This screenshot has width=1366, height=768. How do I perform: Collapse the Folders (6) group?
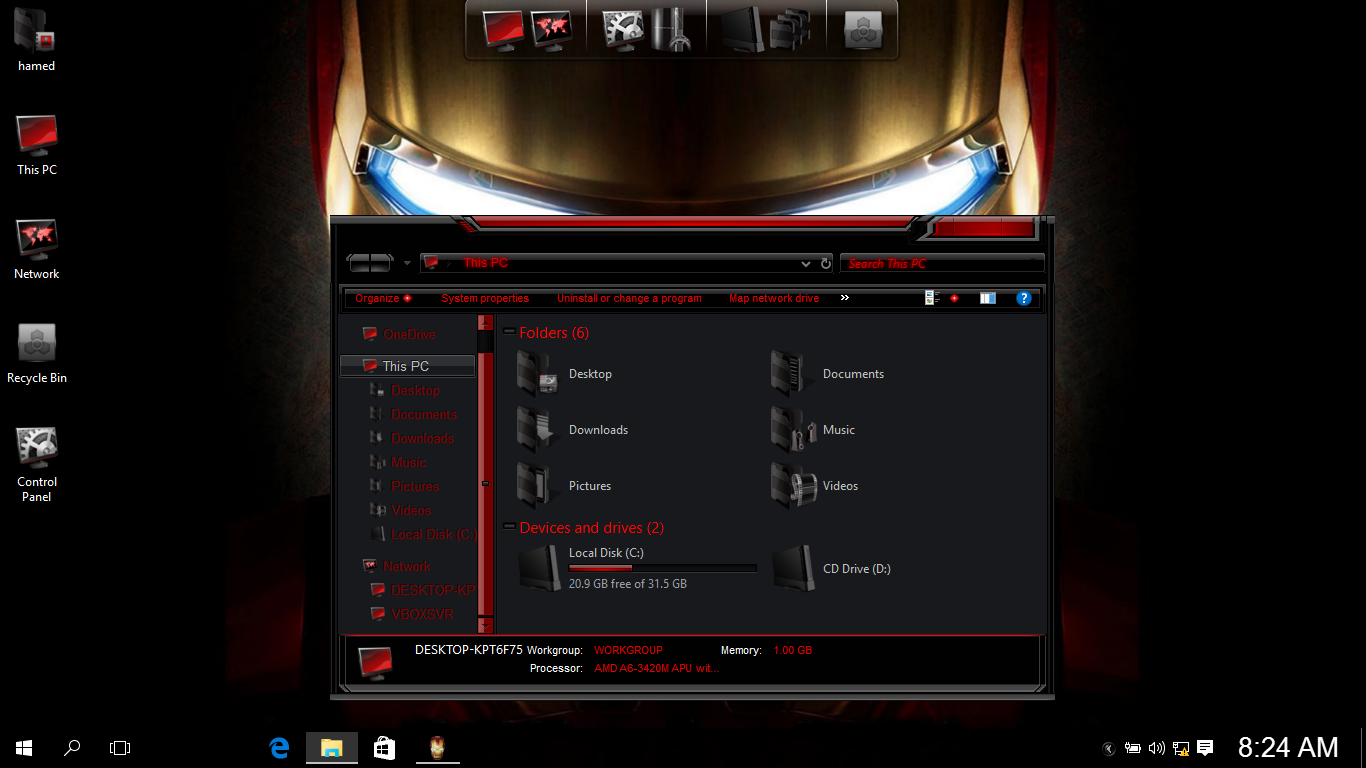[x=509, y=332]
